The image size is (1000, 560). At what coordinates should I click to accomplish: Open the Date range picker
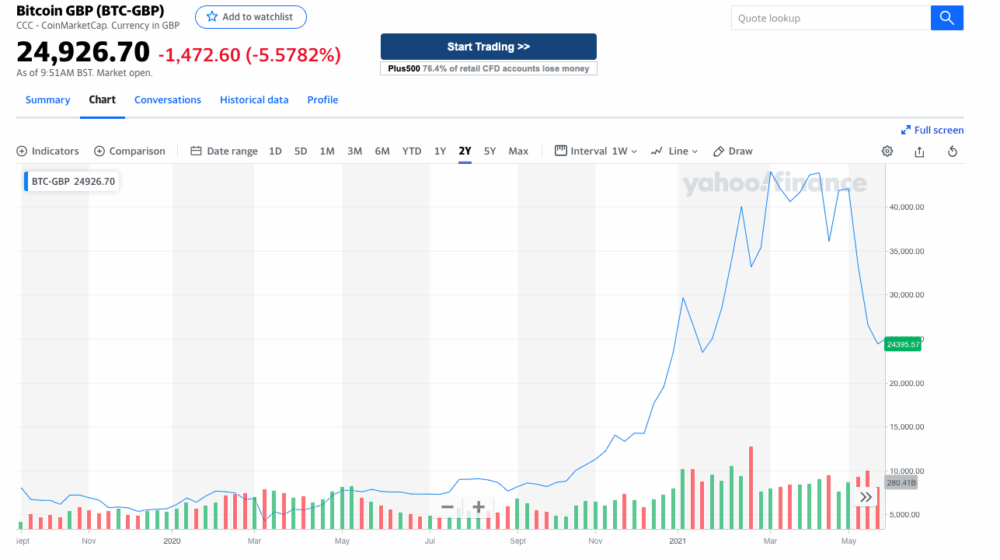tap(224, 151)
